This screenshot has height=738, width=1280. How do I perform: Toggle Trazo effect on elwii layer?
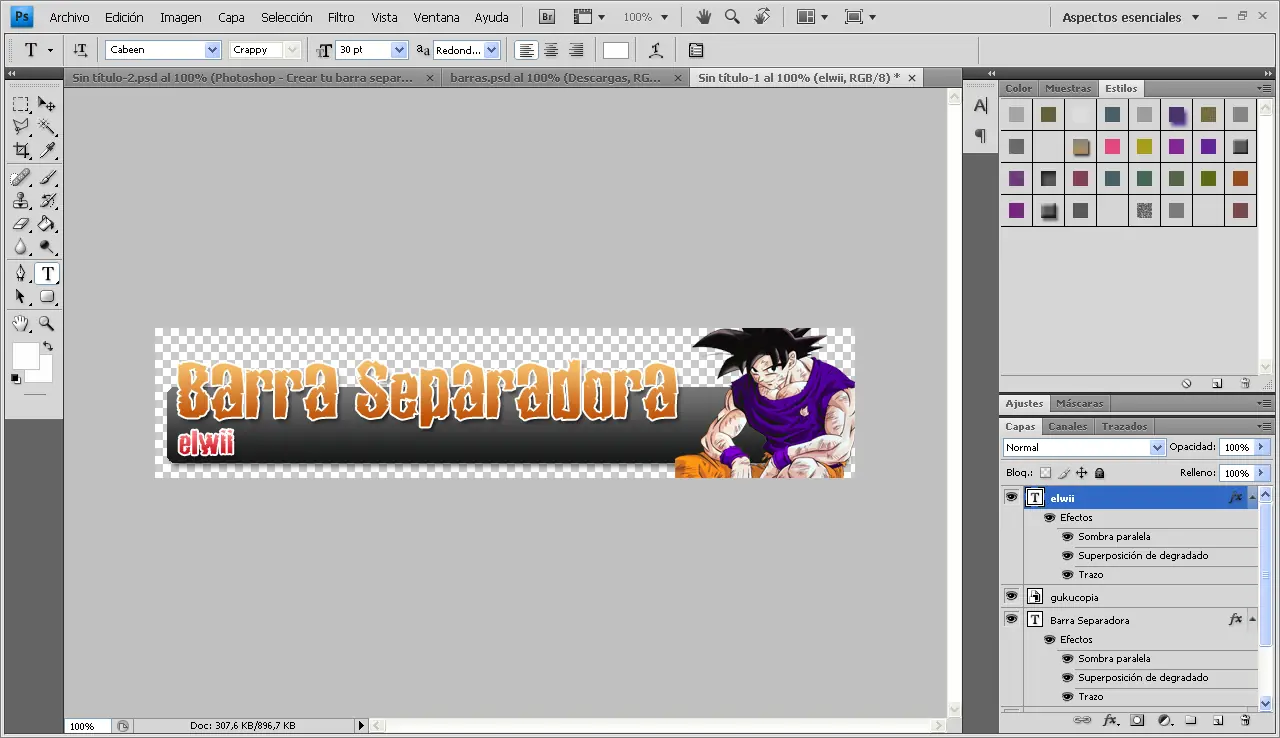tap(1067, 575)
